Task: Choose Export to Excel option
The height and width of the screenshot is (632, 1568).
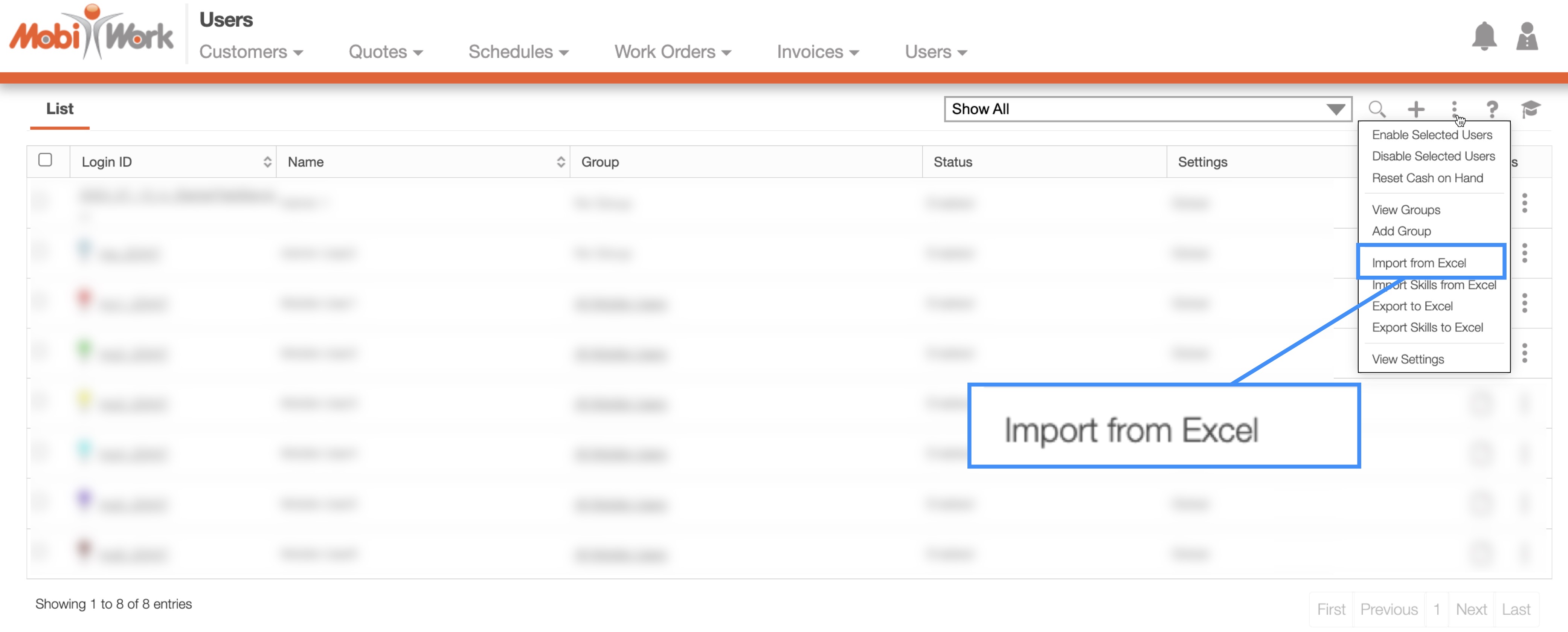Action: (1412, 306)
